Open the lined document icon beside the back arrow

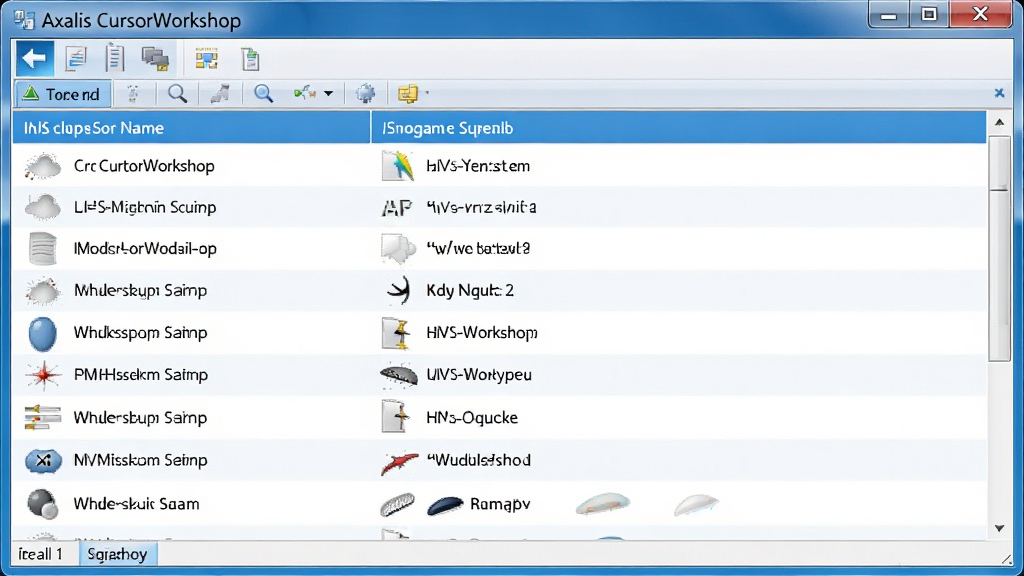click(76, 59)
